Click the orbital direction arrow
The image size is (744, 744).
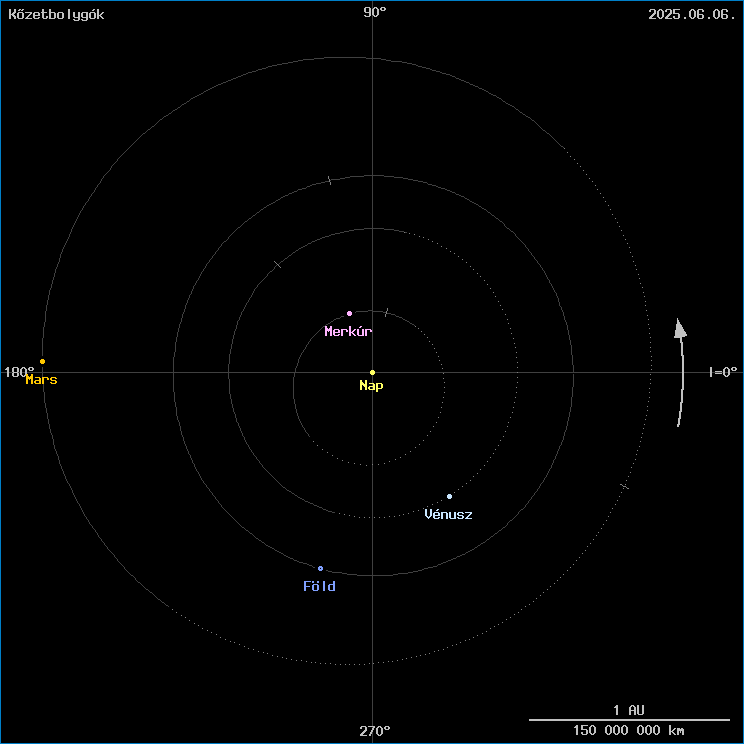pos(681,372)
